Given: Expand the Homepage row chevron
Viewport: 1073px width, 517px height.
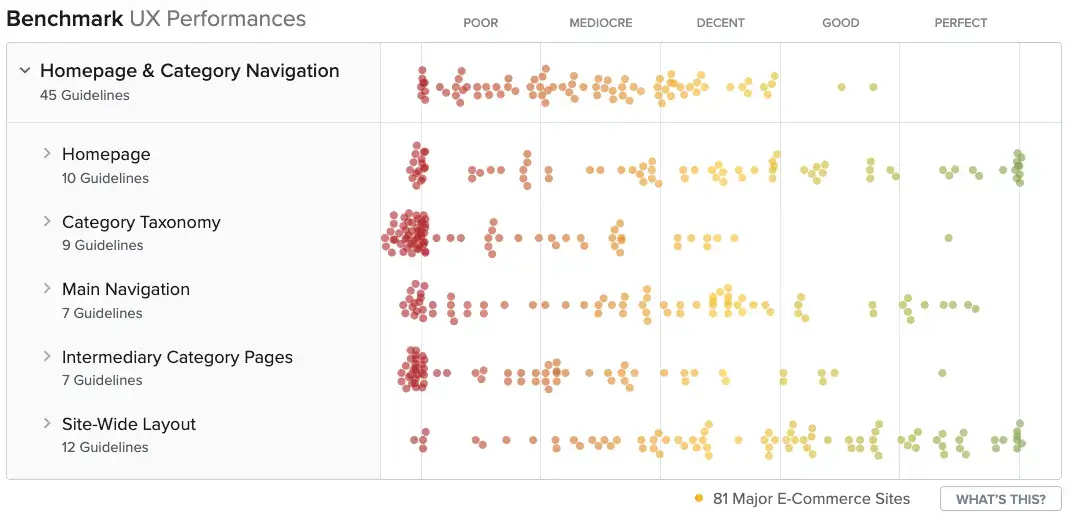Looking at the screenshot, I should point(46,154).
